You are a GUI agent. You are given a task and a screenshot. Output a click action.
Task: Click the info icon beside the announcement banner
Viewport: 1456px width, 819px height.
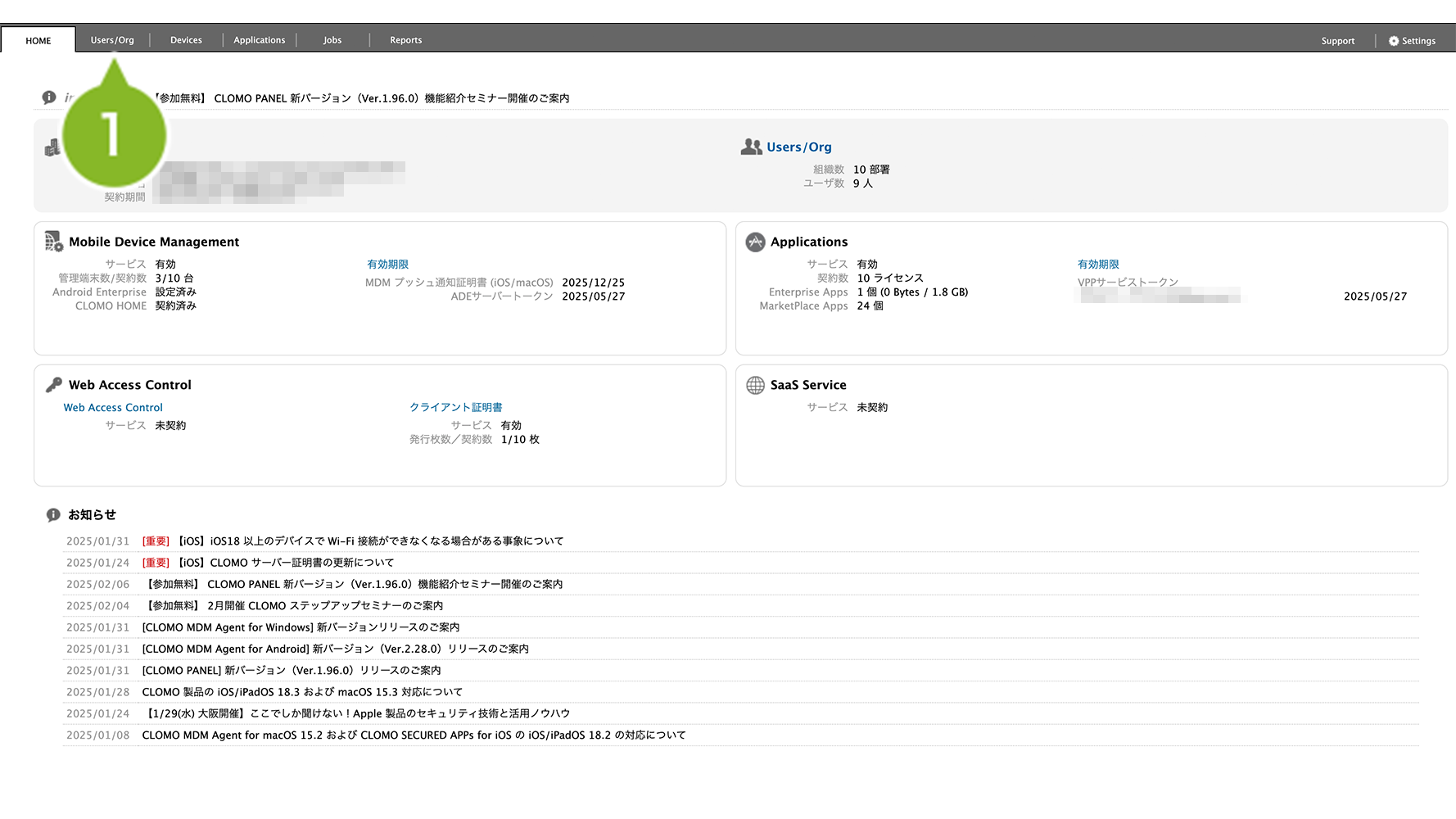click(49, 97)
